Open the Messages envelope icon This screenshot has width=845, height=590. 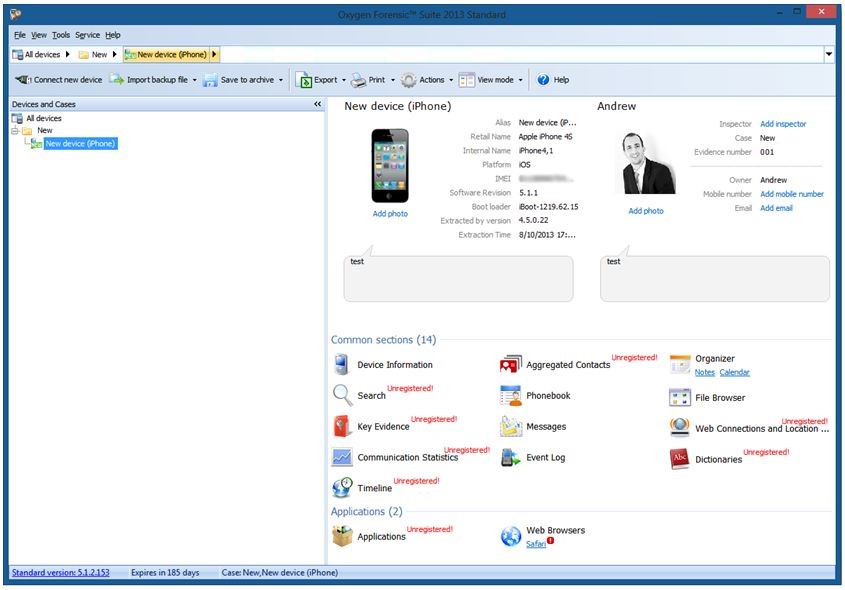510,426
